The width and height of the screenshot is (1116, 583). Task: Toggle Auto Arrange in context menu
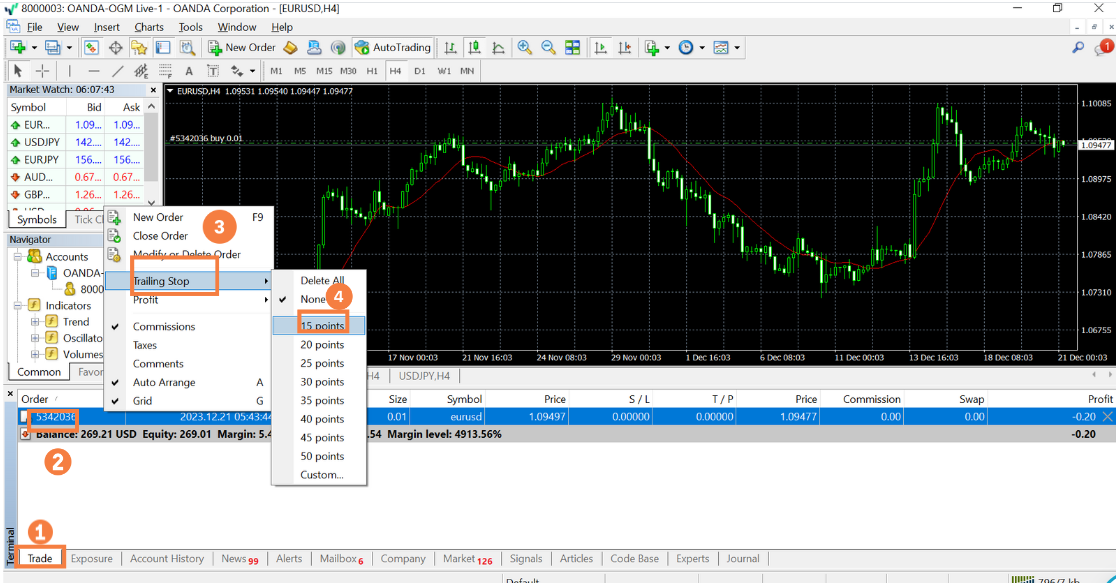click(189, 382)
